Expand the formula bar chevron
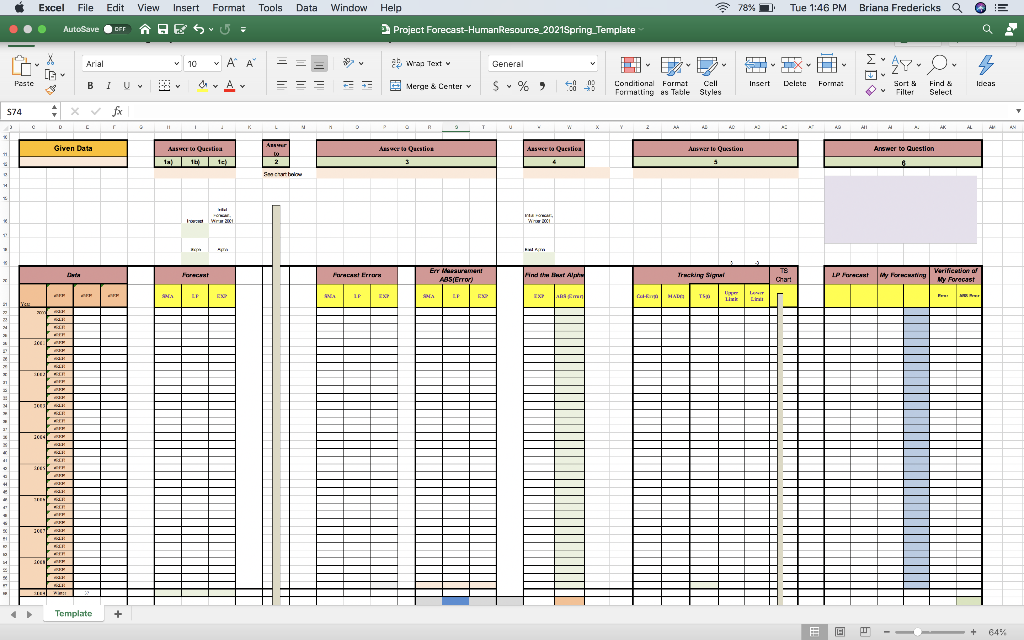The height and width of the screenshot is (640, 1024). tap(1017, 111)
